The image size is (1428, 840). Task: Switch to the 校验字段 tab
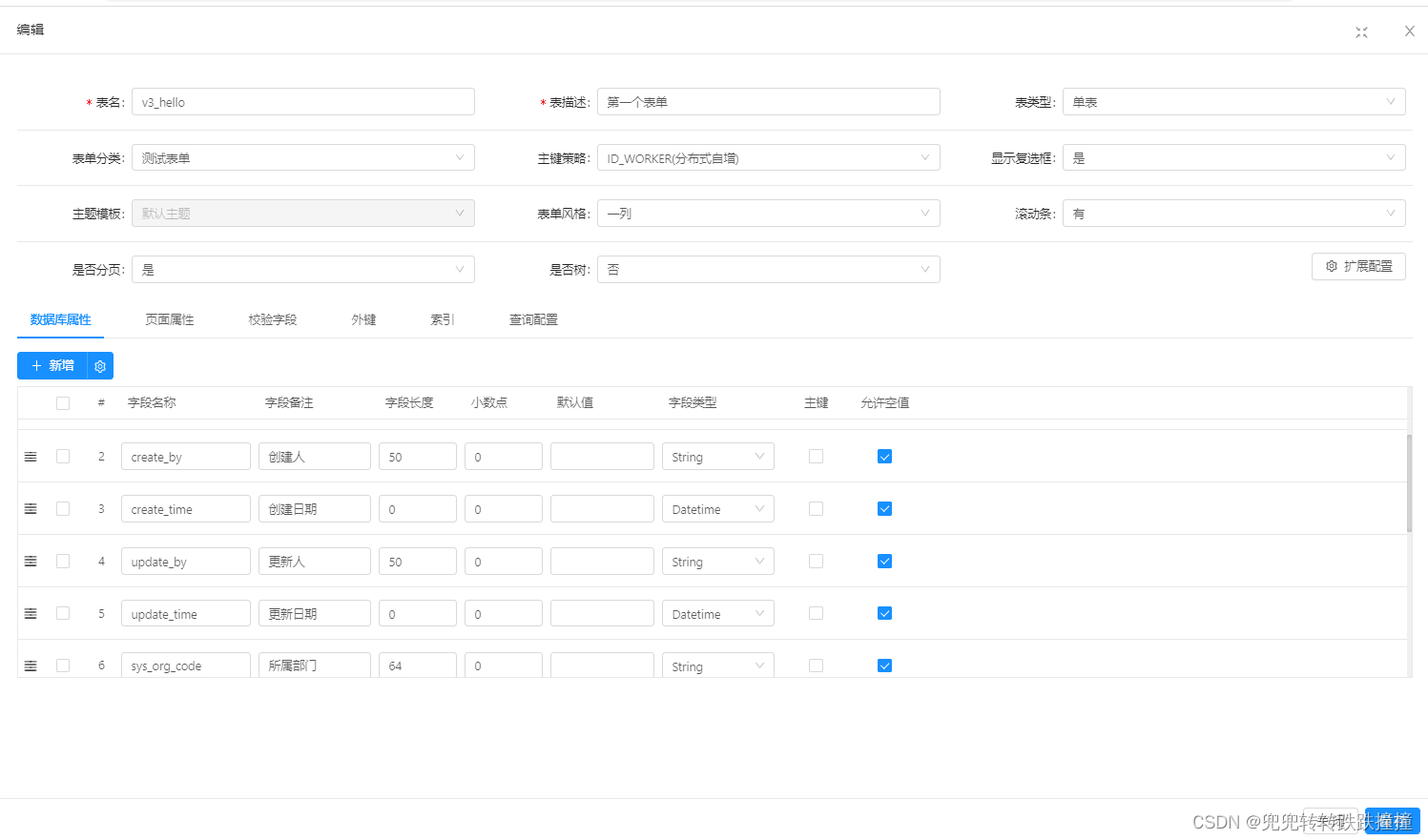273,319
